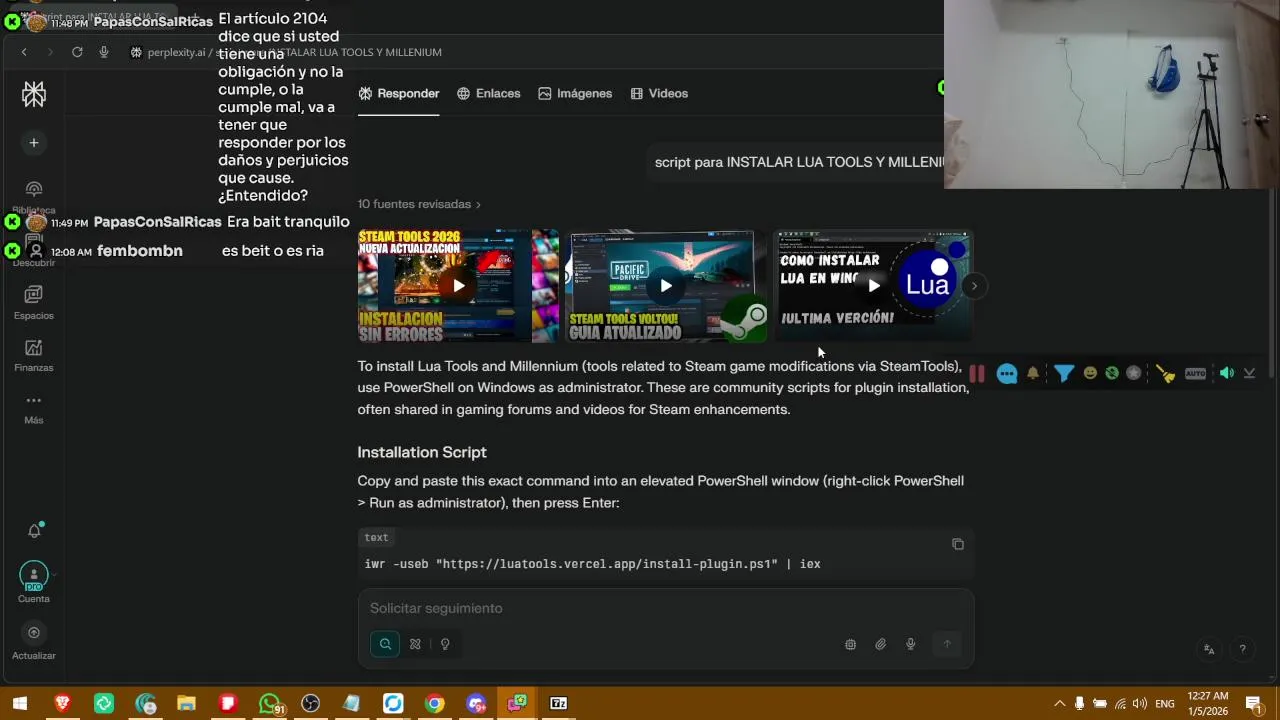Screen dimensions: 1280x720
Task: Reload the page
Action: pyautogui.click(x=77, y=52)
